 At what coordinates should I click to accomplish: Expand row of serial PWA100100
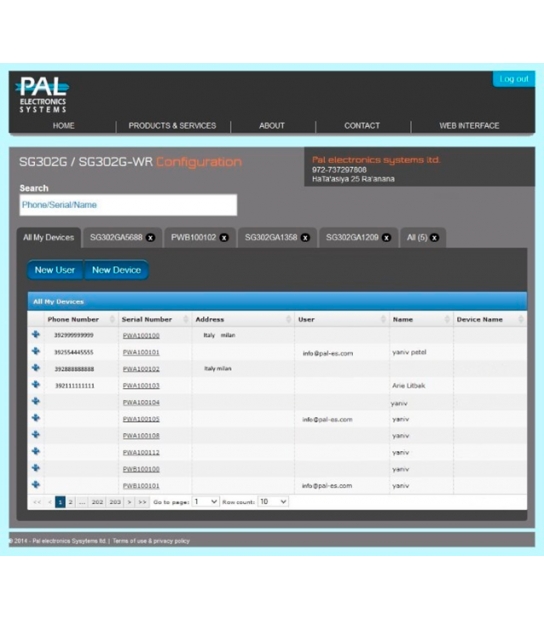pyautogui.click(x=36, y=335)
